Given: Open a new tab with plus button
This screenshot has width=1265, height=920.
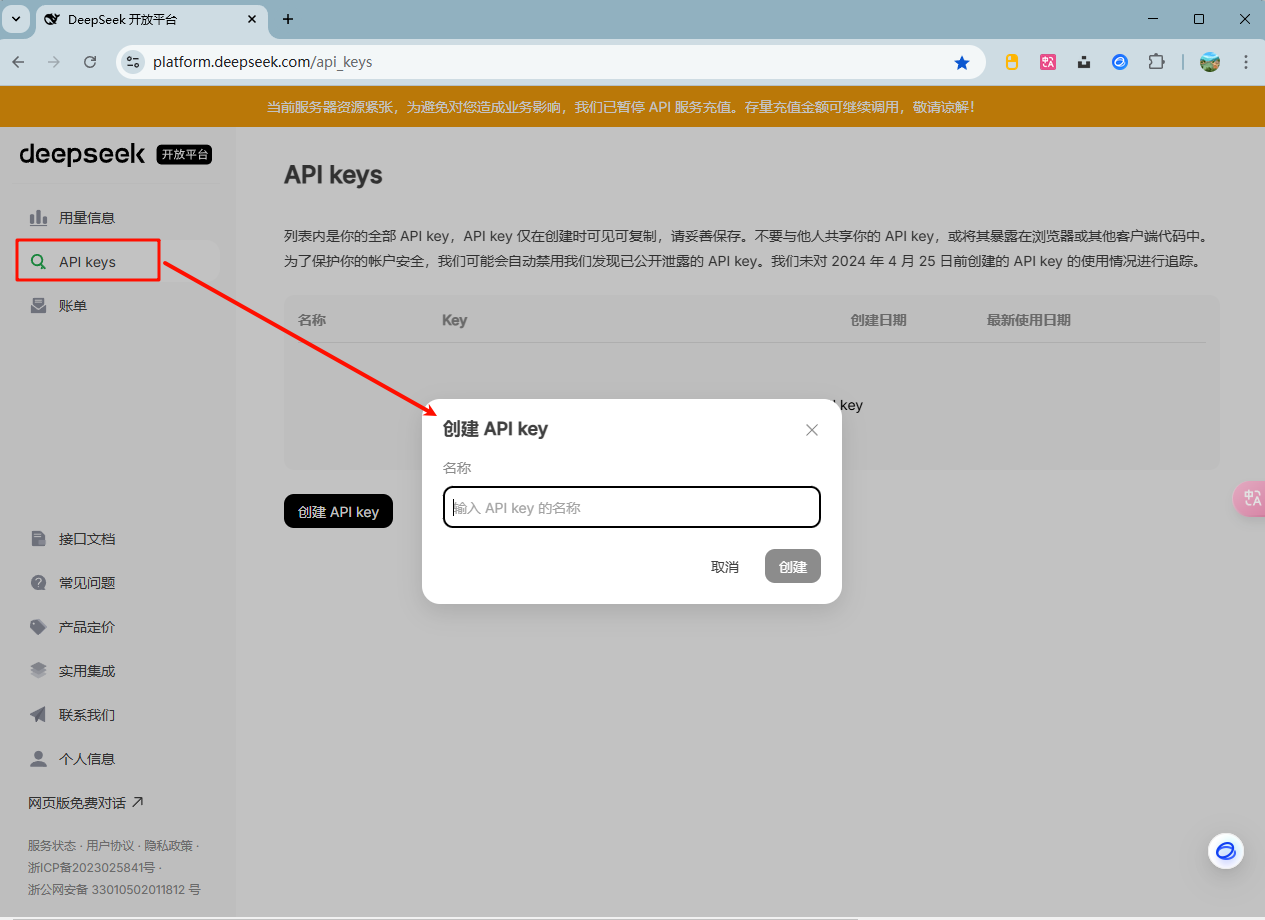Looking at the screenshot, I should pos(288,19).
